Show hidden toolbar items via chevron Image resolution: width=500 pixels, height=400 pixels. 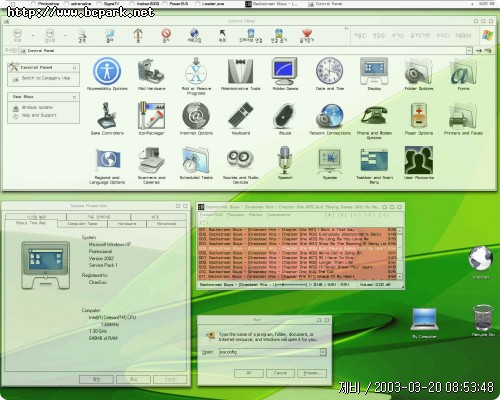pos(346,29)
